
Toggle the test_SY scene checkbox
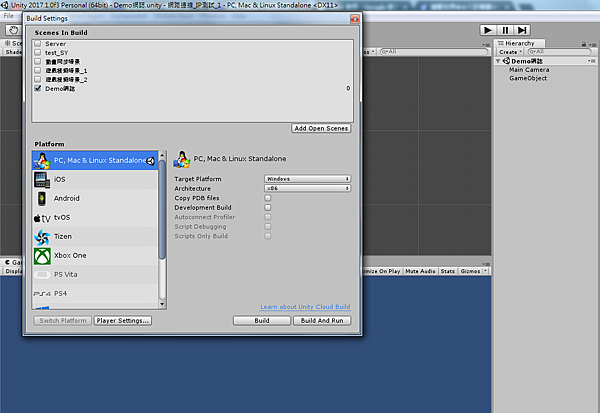[38, 52]
